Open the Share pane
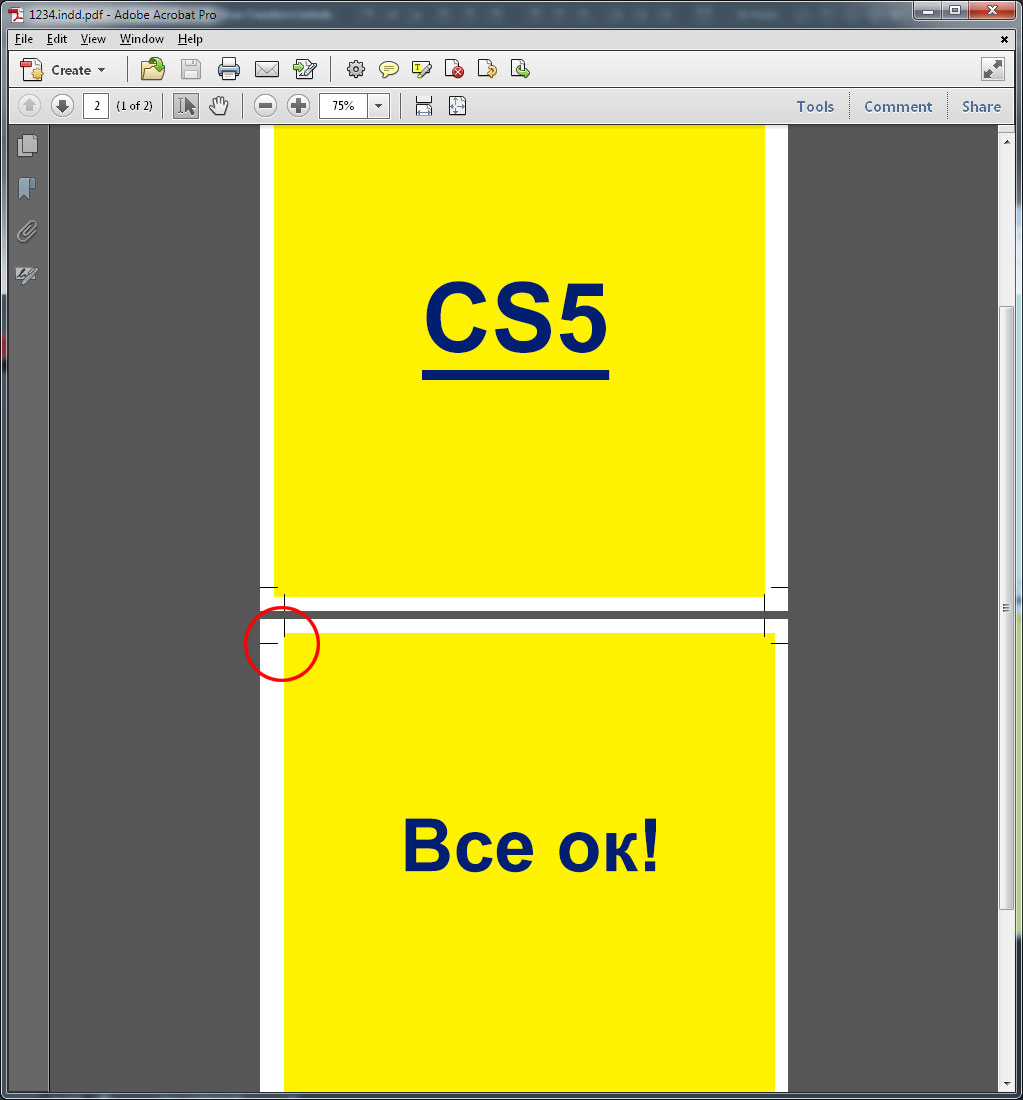This screenshot has height=1100, width=1023. (x=981, y=107)
